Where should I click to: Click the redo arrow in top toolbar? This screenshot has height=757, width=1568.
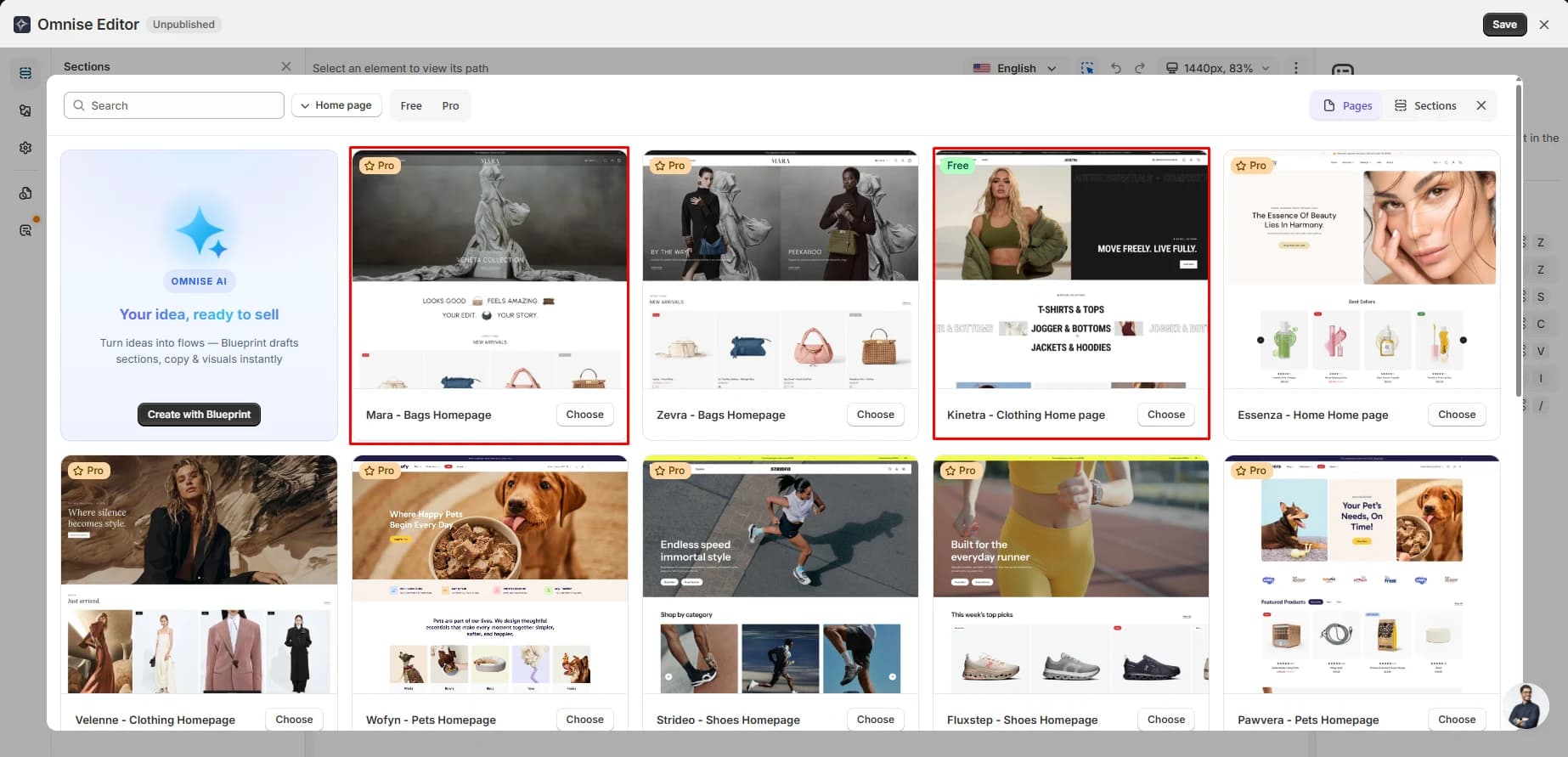(1140, 68)
